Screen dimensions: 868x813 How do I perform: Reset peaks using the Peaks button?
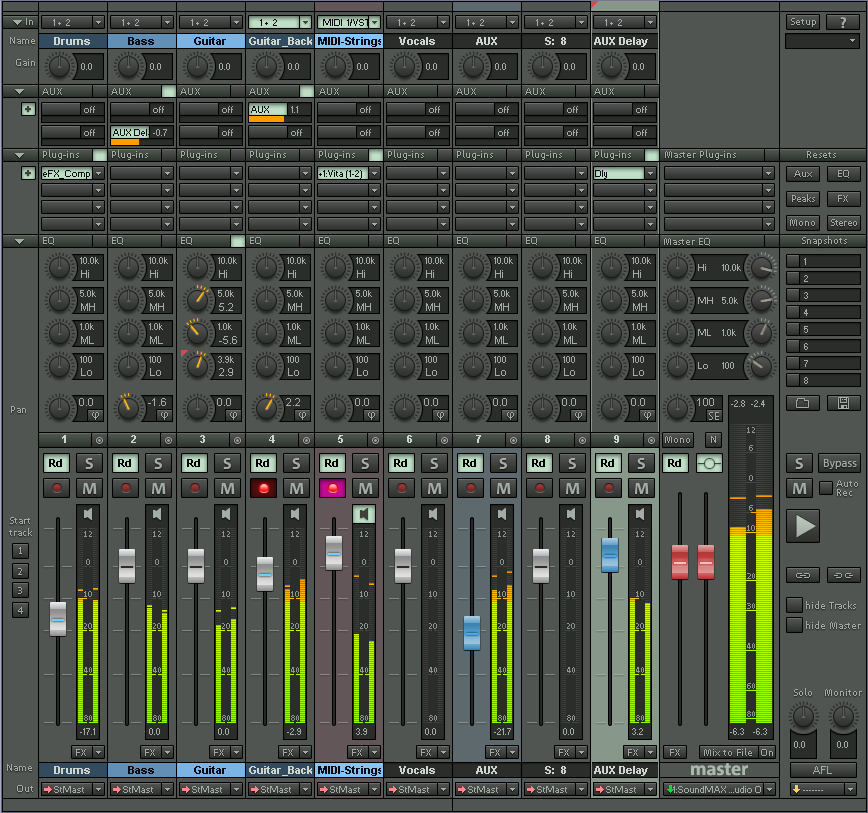click(x=803, y=197)
